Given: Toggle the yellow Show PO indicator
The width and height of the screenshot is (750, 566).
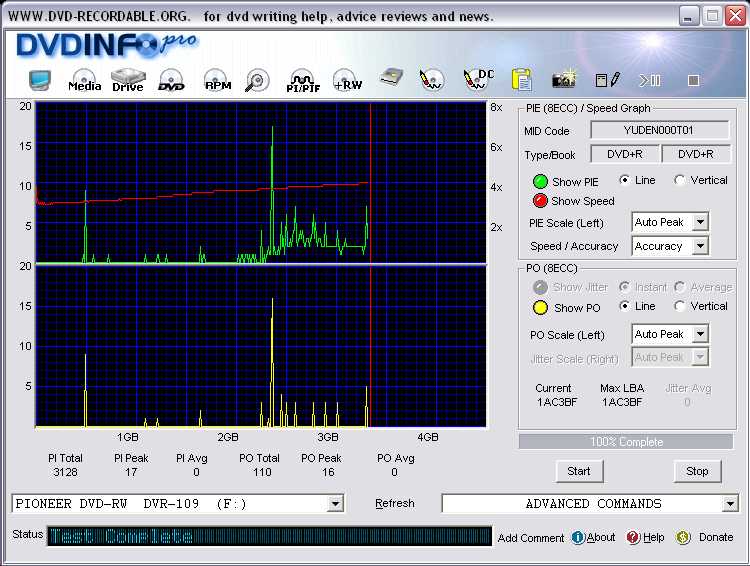Looking at the screenshot, I should [x=540, y=308].
